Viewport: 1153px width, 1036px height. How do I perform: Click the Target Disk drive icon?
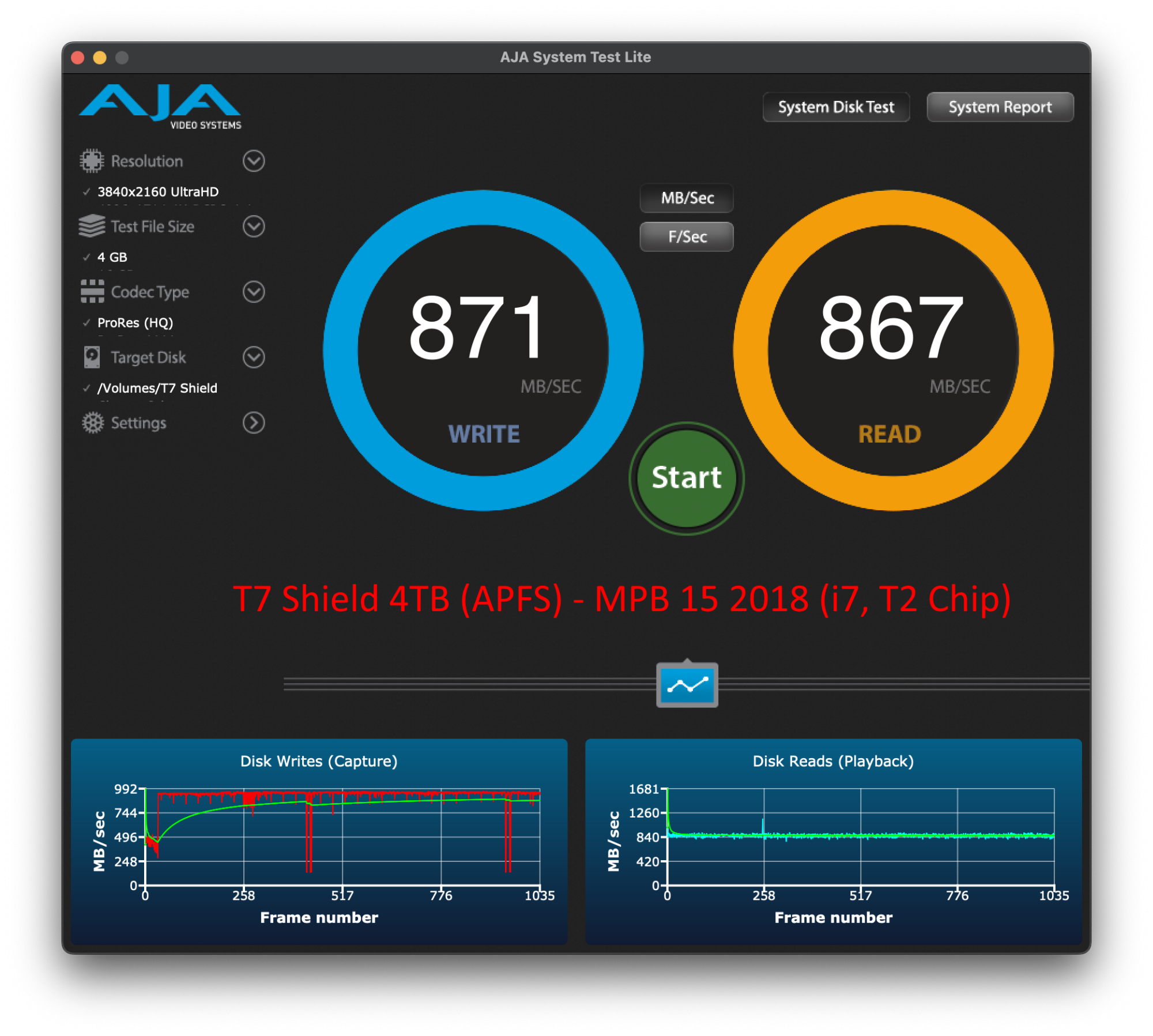pos(92,357)
